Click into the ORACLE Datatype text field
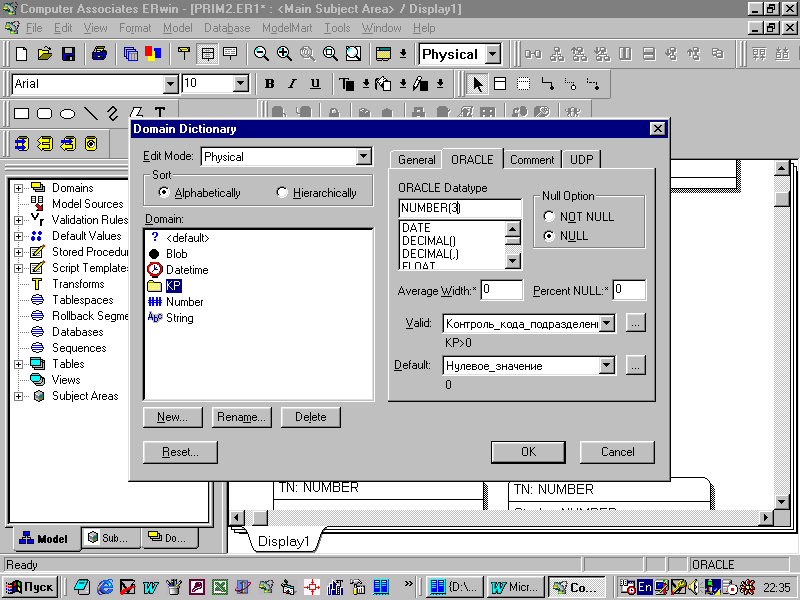 (x=459, y=208)
